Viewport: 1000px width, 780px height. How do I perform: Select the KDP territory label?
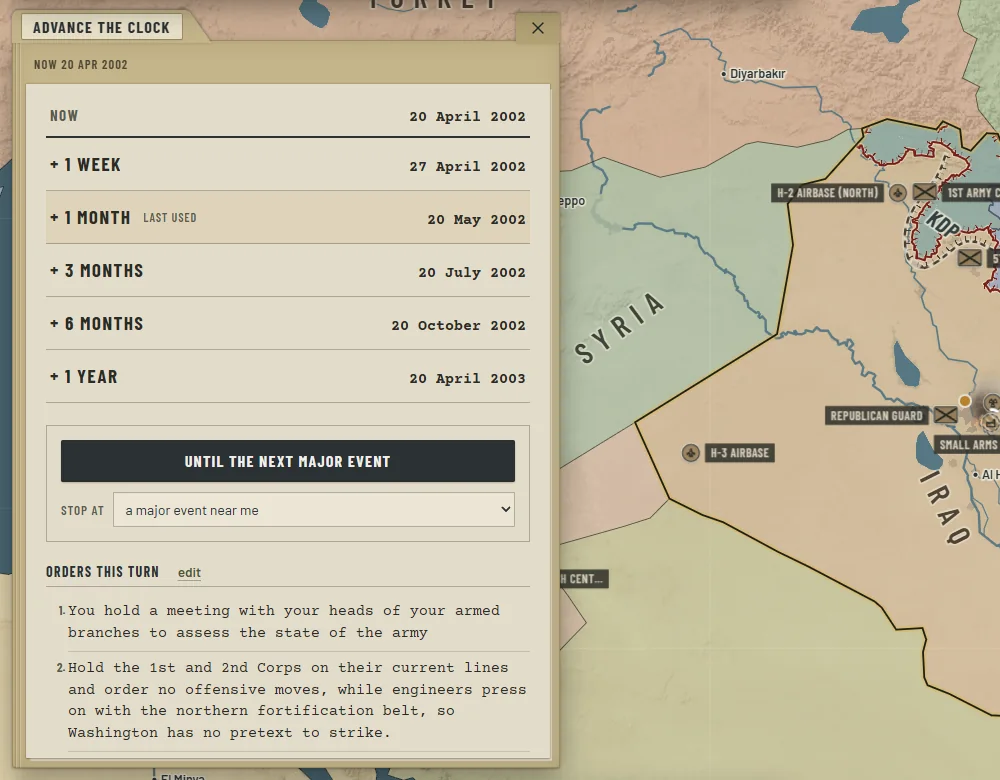pyautogui.click(x=943, y=224)
